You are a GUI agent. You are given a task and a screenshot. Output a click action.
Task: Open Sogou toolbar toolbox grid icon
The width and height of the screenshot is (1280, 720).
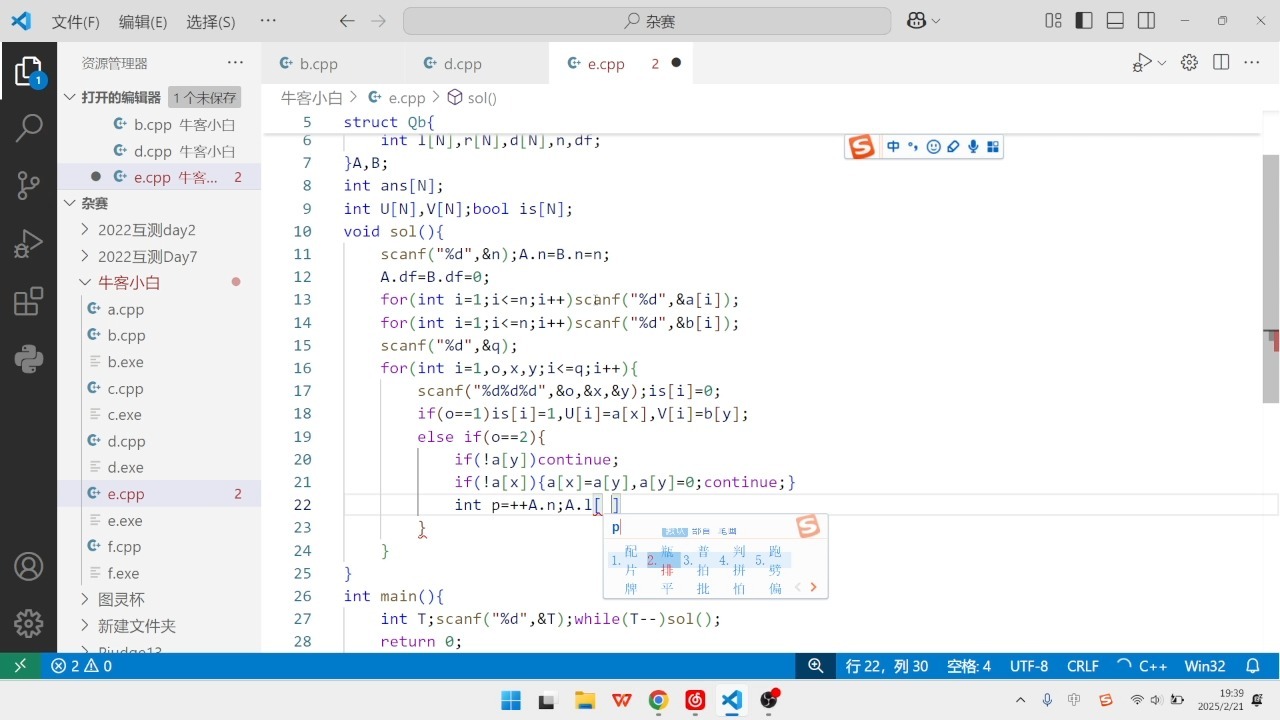(x=993, y=147)
